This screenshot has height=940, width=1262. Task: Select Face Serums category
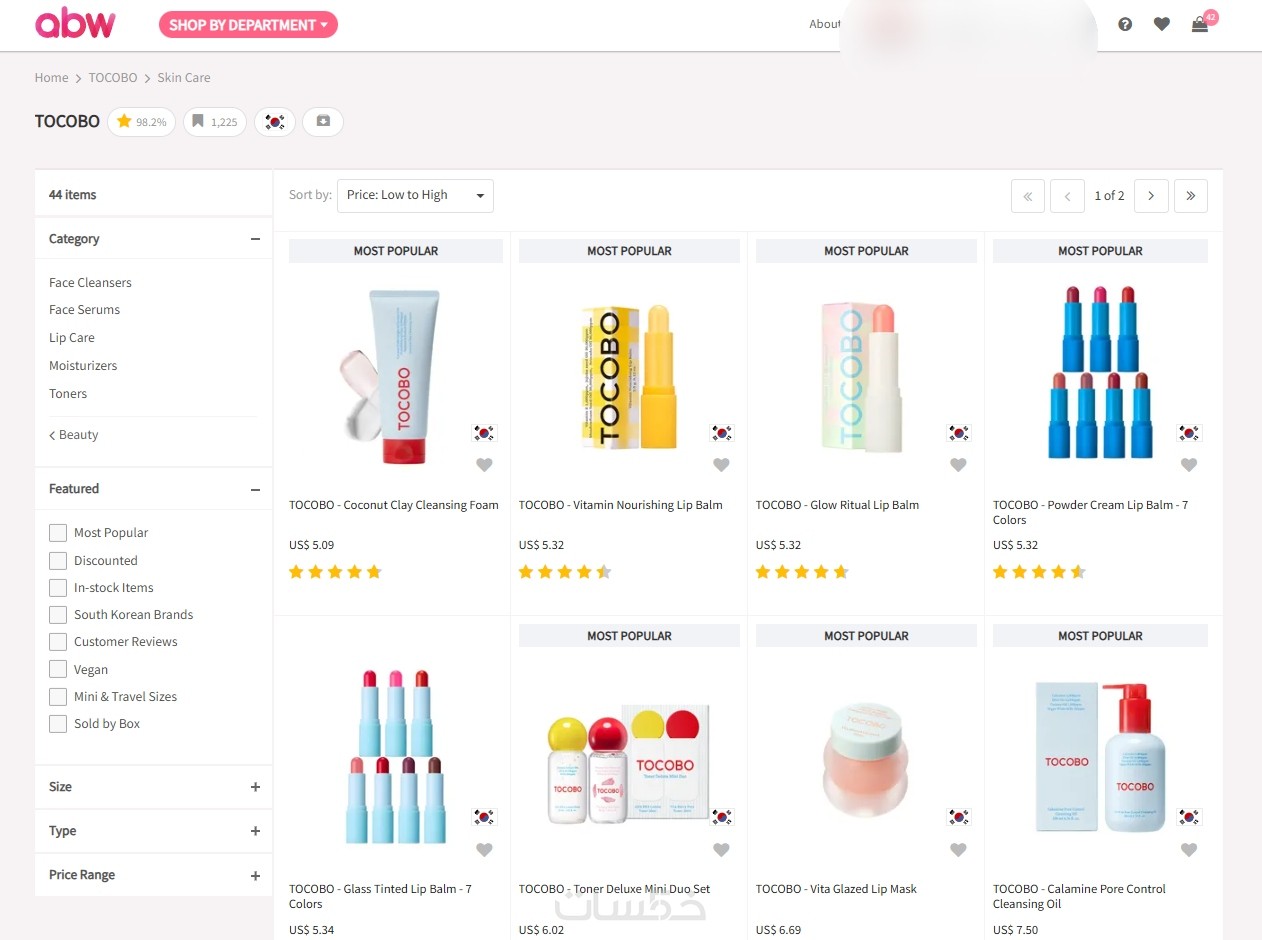tap(84, 310)
